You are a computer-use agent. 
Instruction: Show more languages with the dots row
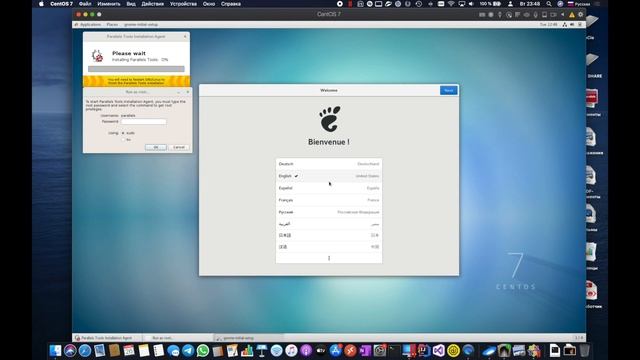coord(329,258)
